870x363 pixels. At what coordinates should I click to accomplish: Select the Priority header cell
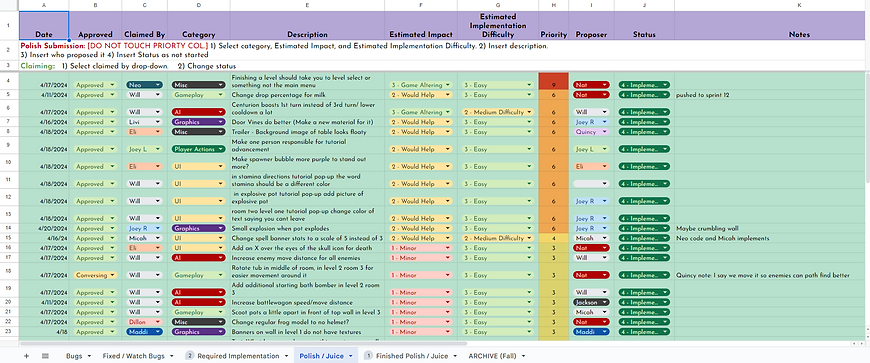coord(553,26)
